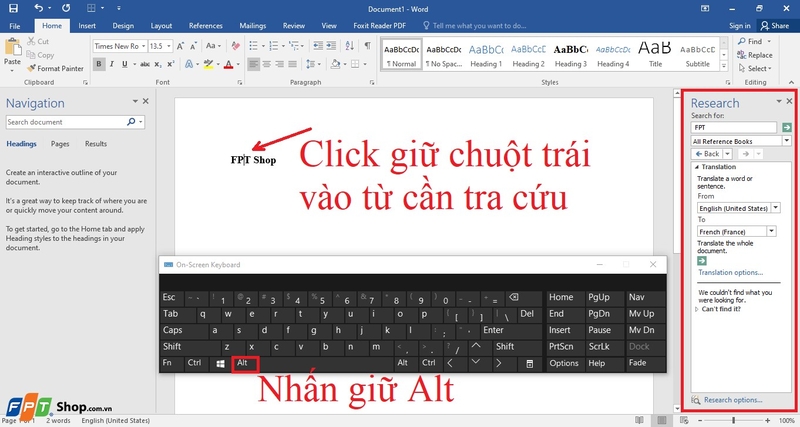Viewport: 800px width, 427px height.
Task: Select the Format Painter tool
Action: point(56,68)
